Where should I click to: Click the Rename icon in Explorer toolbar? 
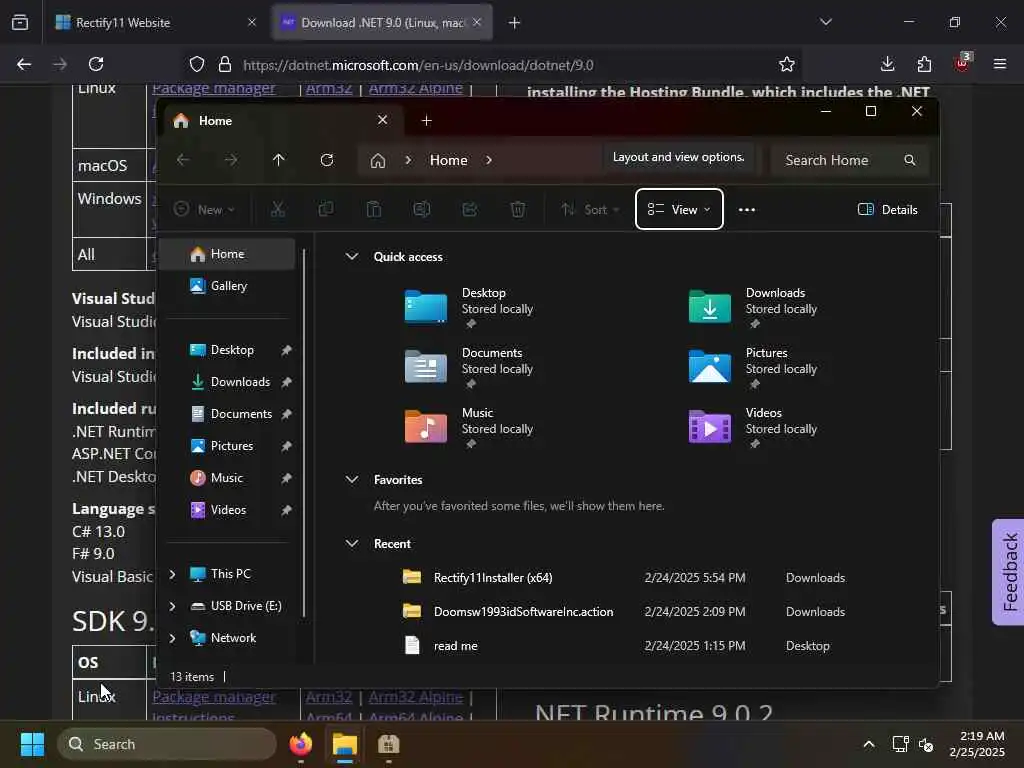pyautogui.click(x=421, y=209)
